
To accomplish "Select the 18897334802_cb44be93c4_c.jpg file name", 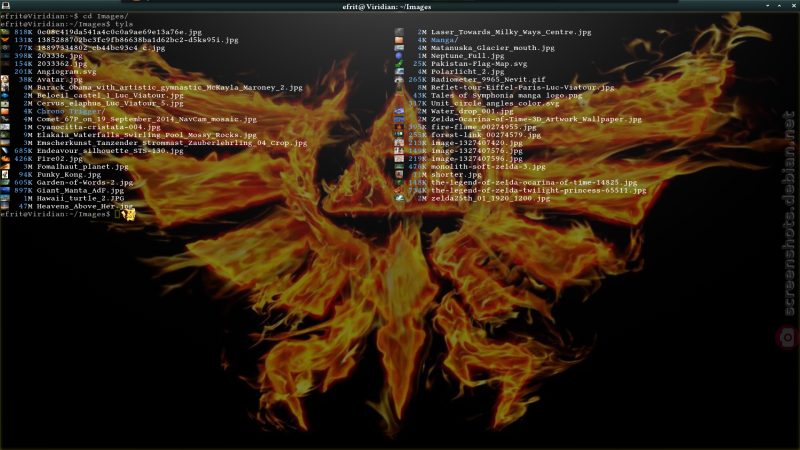I will [101, 48].
